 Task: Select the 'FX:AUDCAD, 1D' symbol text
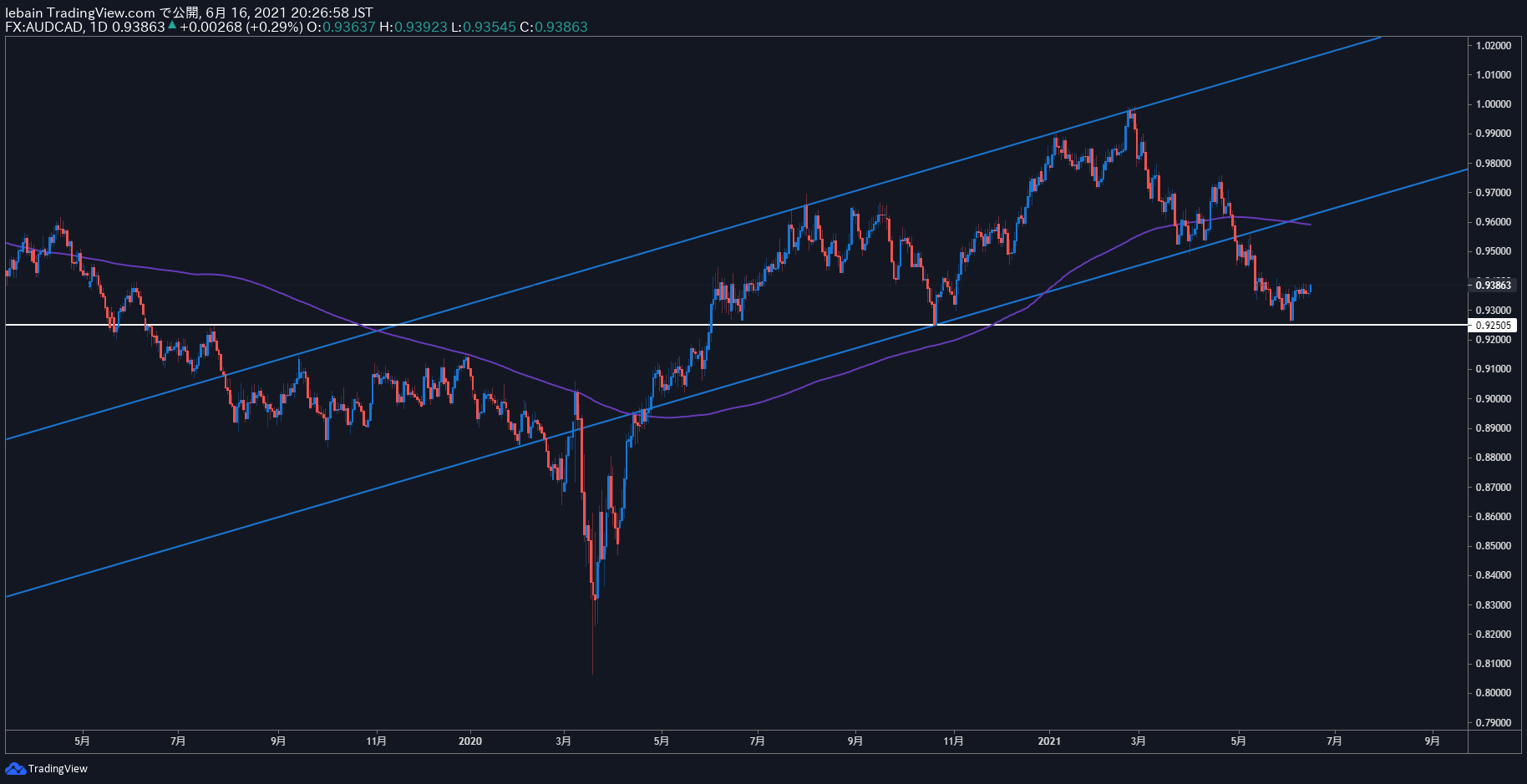click(57, 27)
